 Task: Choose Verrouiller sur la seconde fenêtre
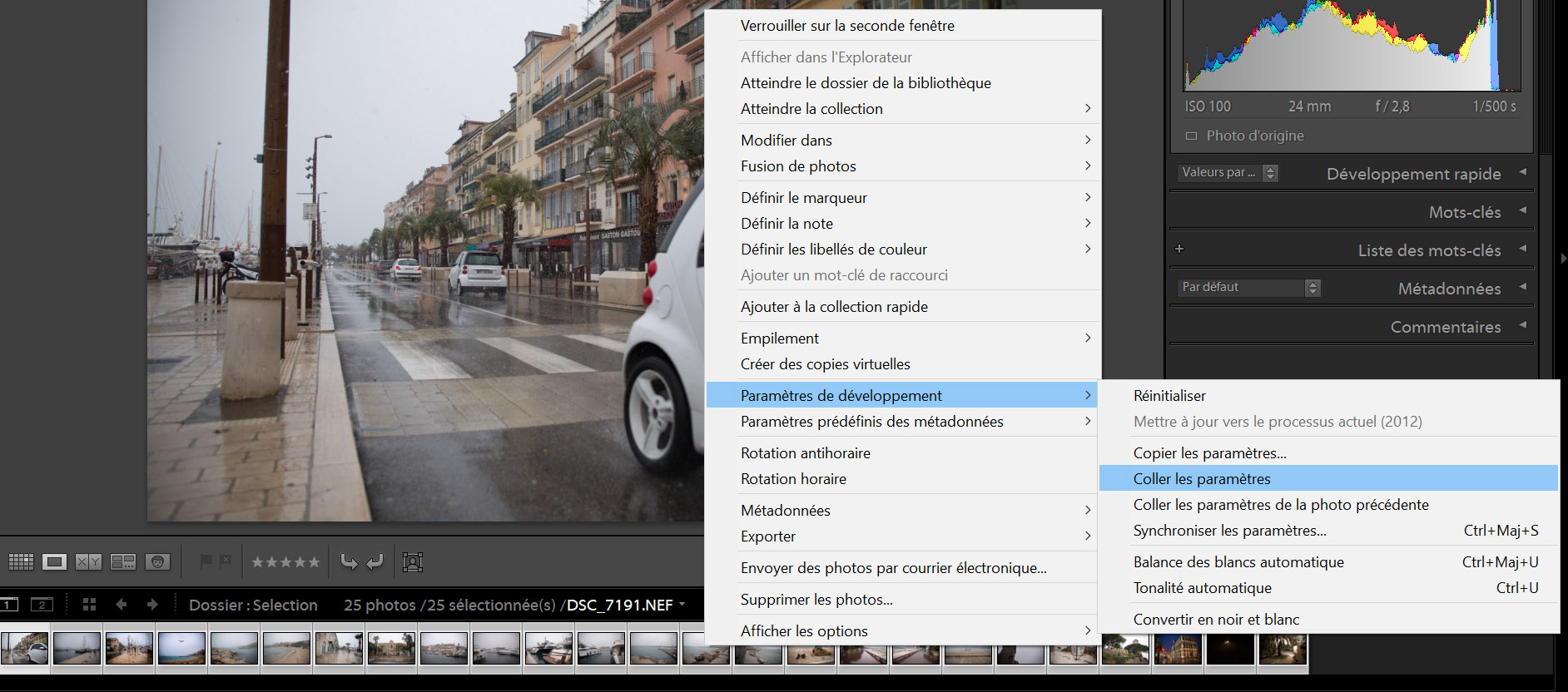click(903, 26)
